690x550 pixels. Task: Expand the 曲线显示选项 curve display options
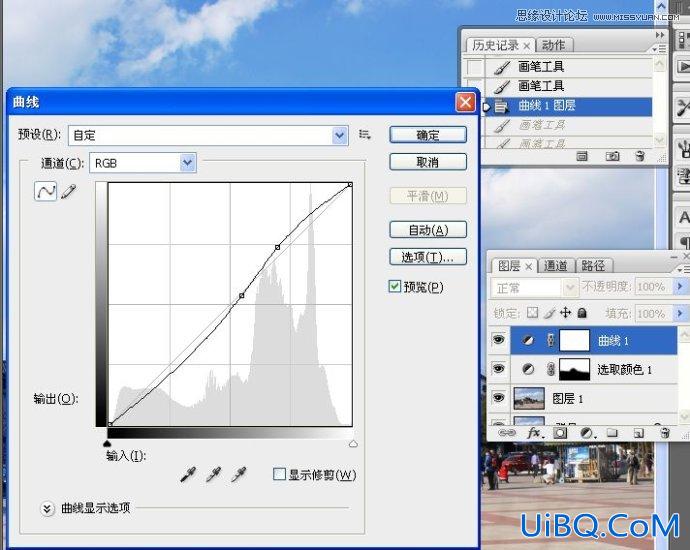tap(47, 508)
